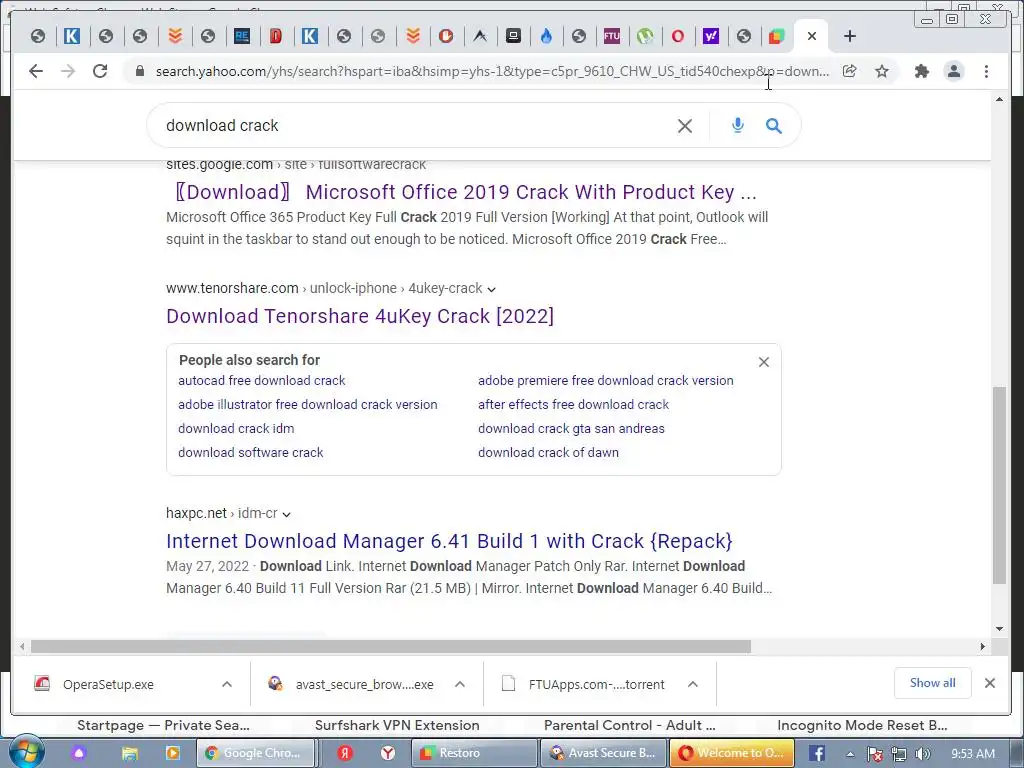This screenshot has width=1024, height=768.
Task: Open a new browser tab
Action: [x=850, y=36]
